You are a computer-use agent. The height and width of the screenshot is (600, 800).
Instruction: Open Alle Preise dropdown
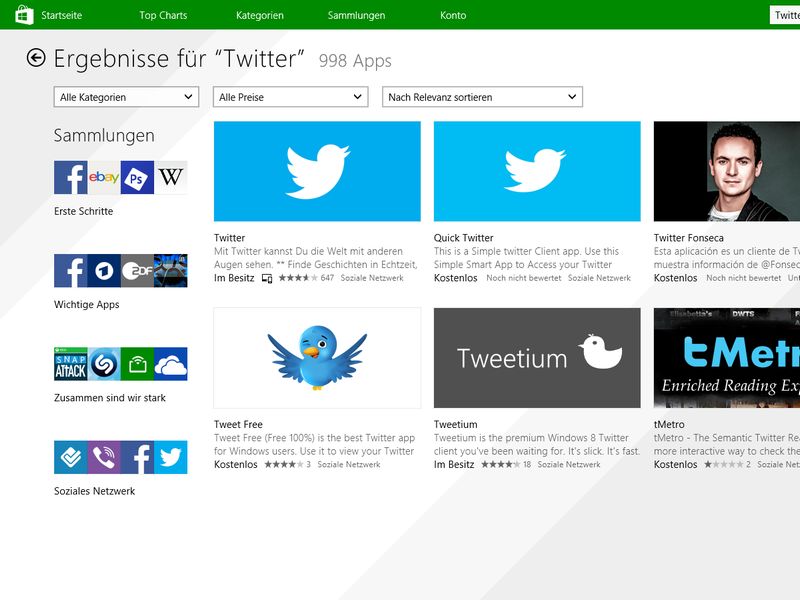pos(290,97)
